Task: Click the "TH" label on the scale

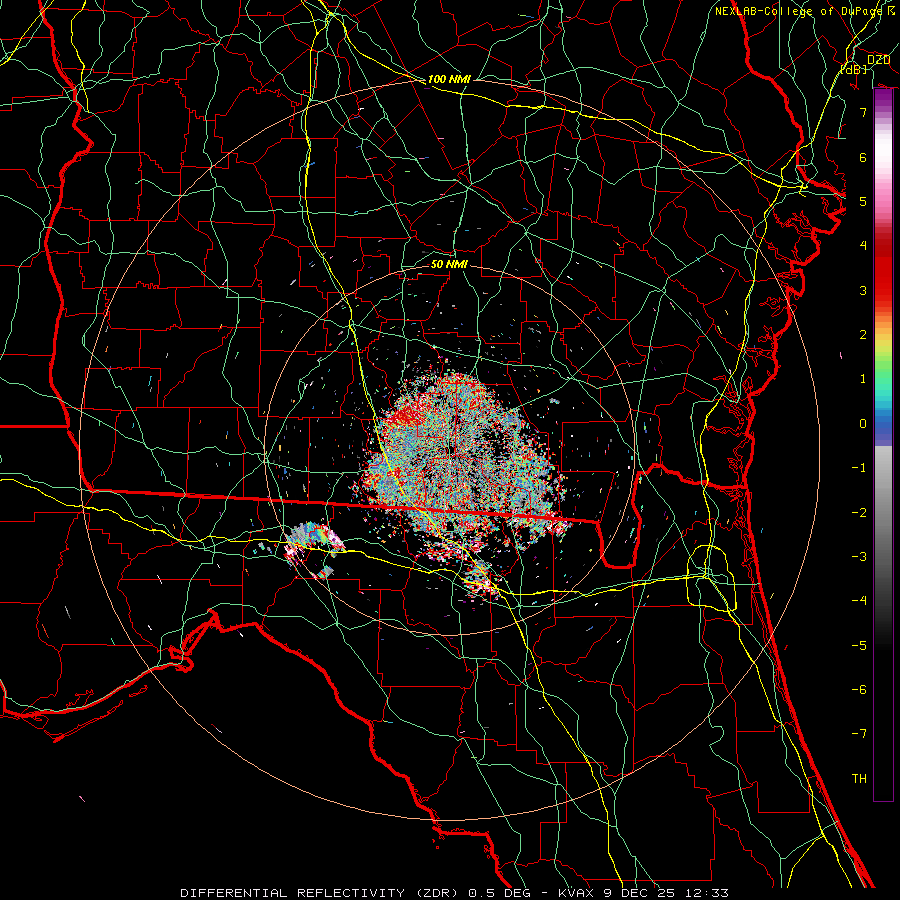Action: [x=859, y=779]
